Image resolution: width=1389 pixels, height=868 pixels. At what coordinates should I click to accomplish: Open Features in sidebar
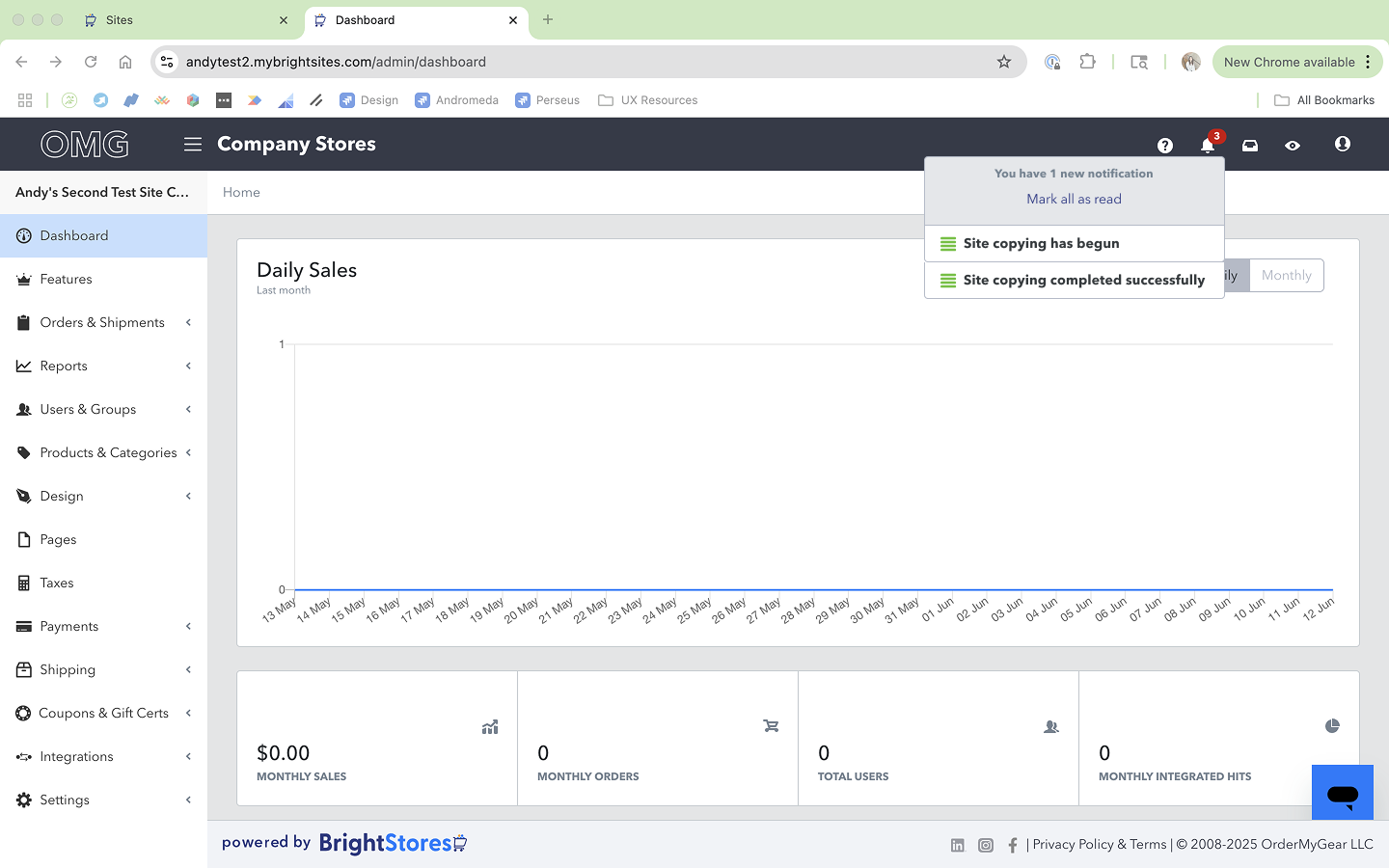(103, 279)
